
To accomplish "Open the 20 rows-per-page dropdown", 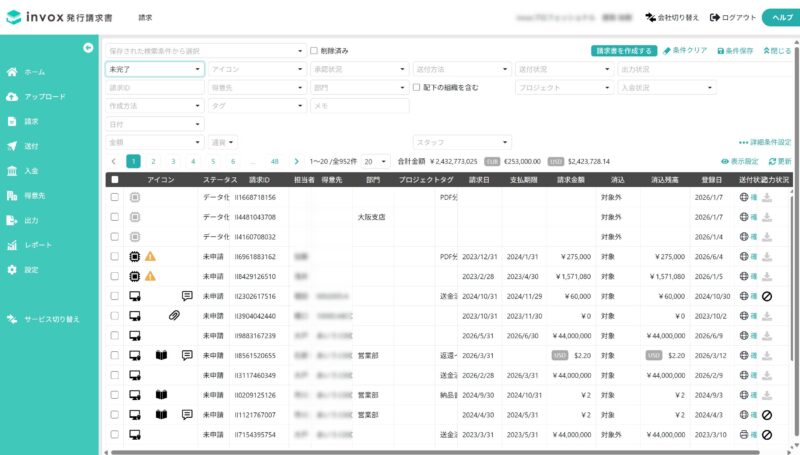I will (375, 161).
